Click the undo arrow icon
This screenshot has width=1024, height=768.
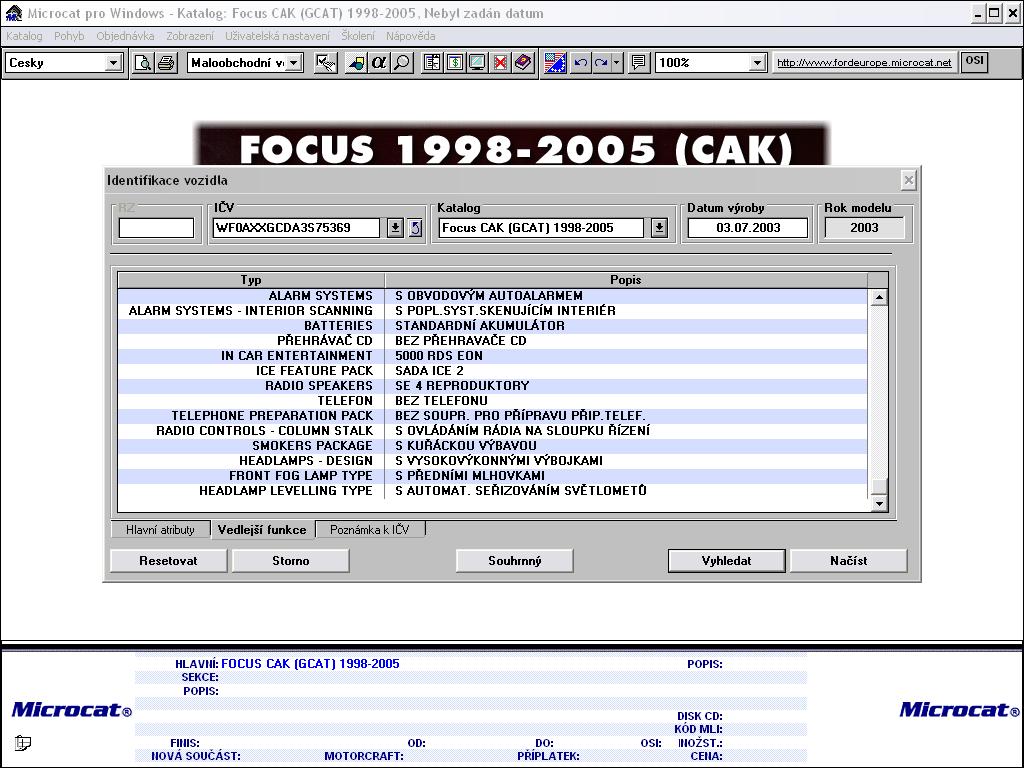pyautogui.click(x=581, y=63)
